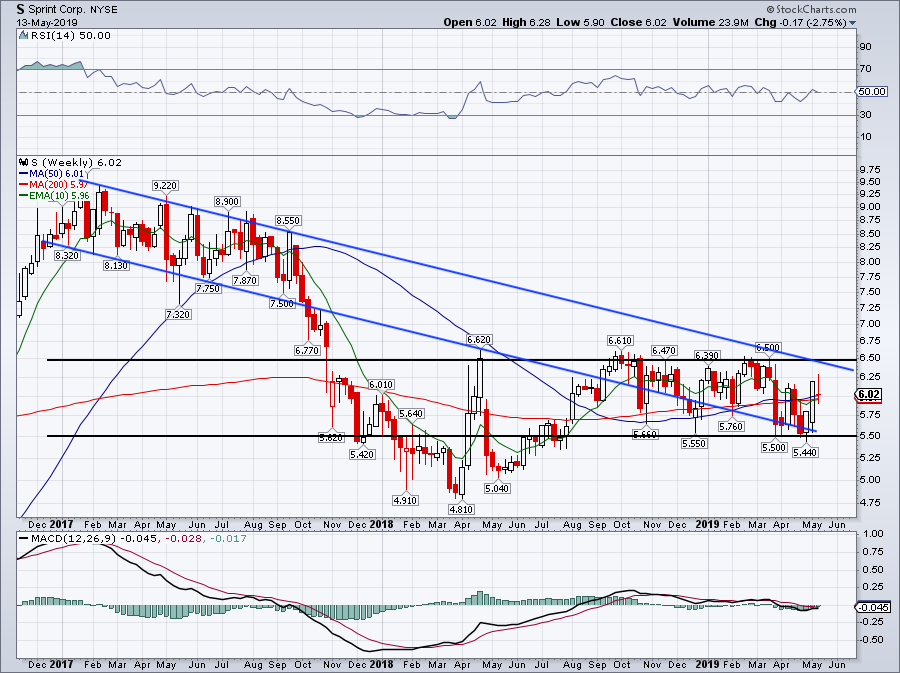Screen dimensions: 900x673
Task: Click the 5.440 low price label
Action: coord(805,453)
